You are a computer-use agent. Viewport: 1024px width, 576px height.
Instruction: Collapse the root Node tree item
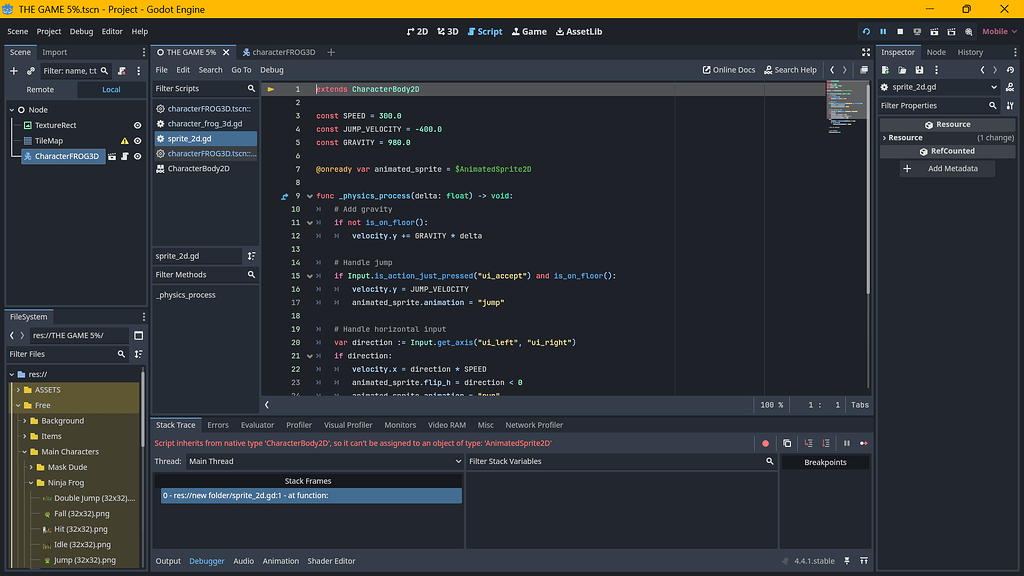click(x=12, y=110)
